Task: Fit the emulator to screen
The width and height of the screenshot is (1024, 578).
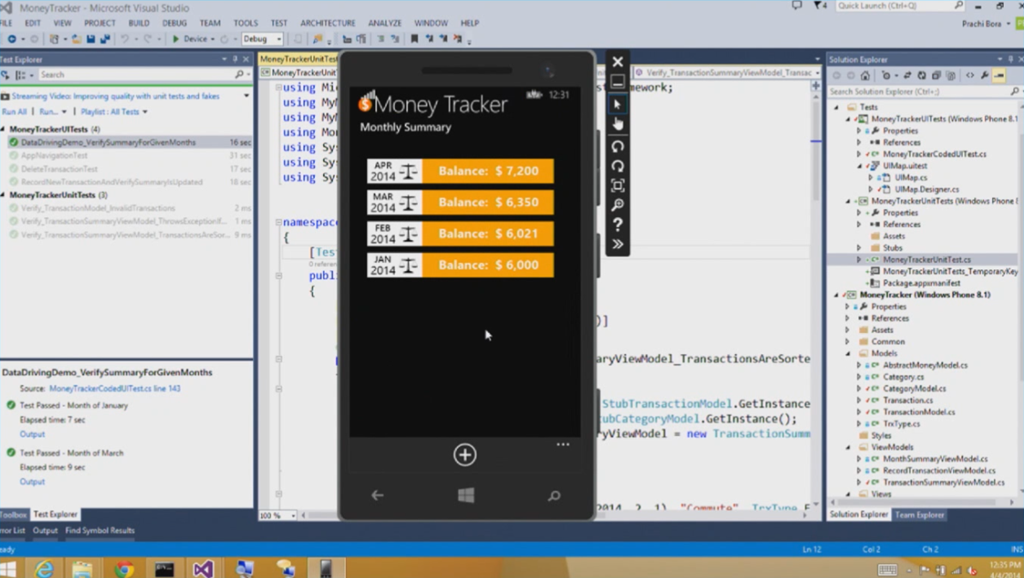Action: pos(617,185)
